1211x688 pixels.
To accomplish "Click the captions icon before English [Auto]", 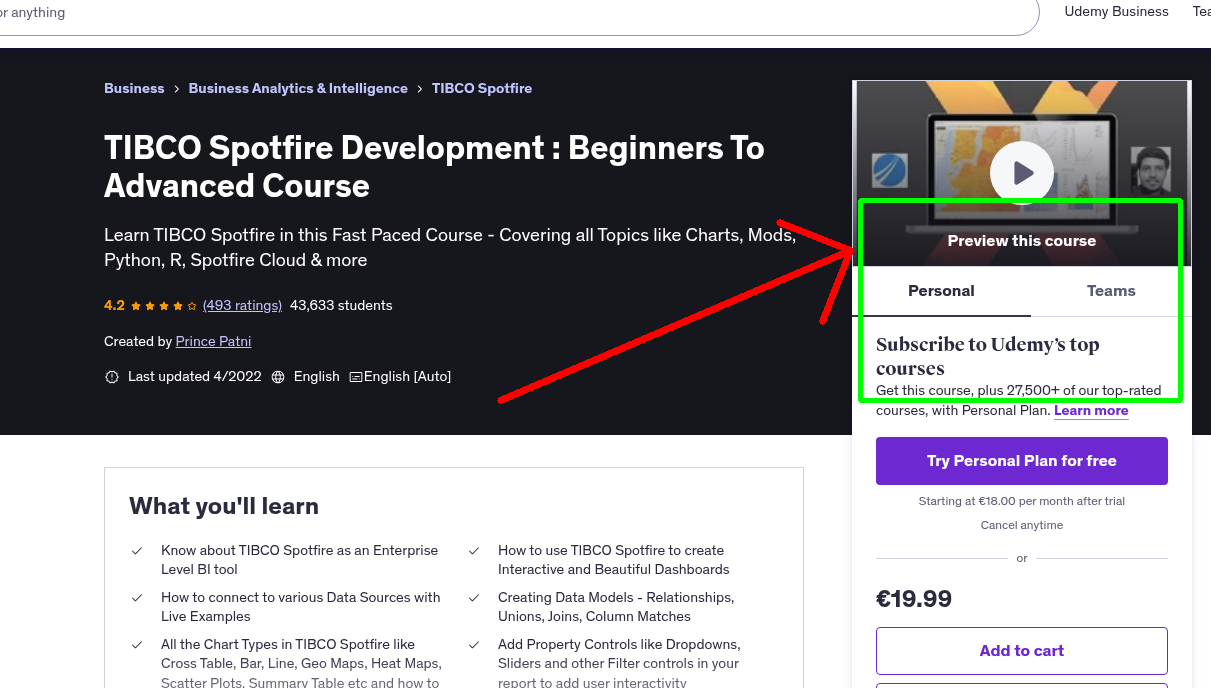I will 356,376.
